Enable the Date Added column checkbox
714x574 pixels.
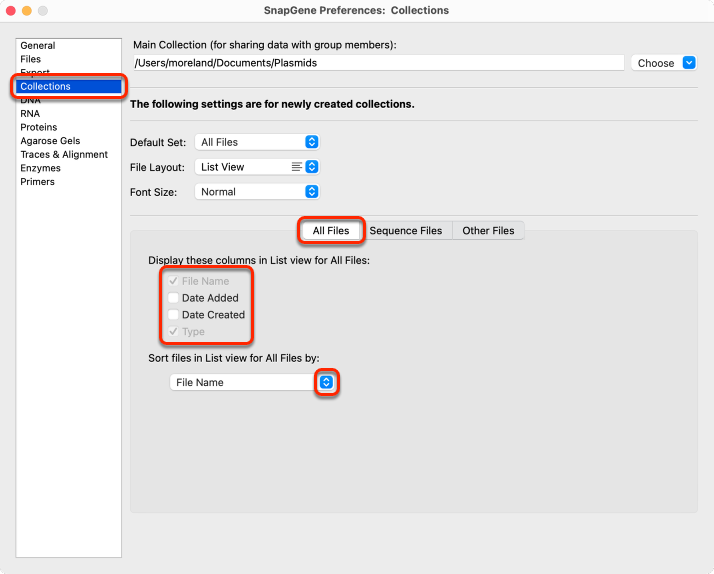173,298
